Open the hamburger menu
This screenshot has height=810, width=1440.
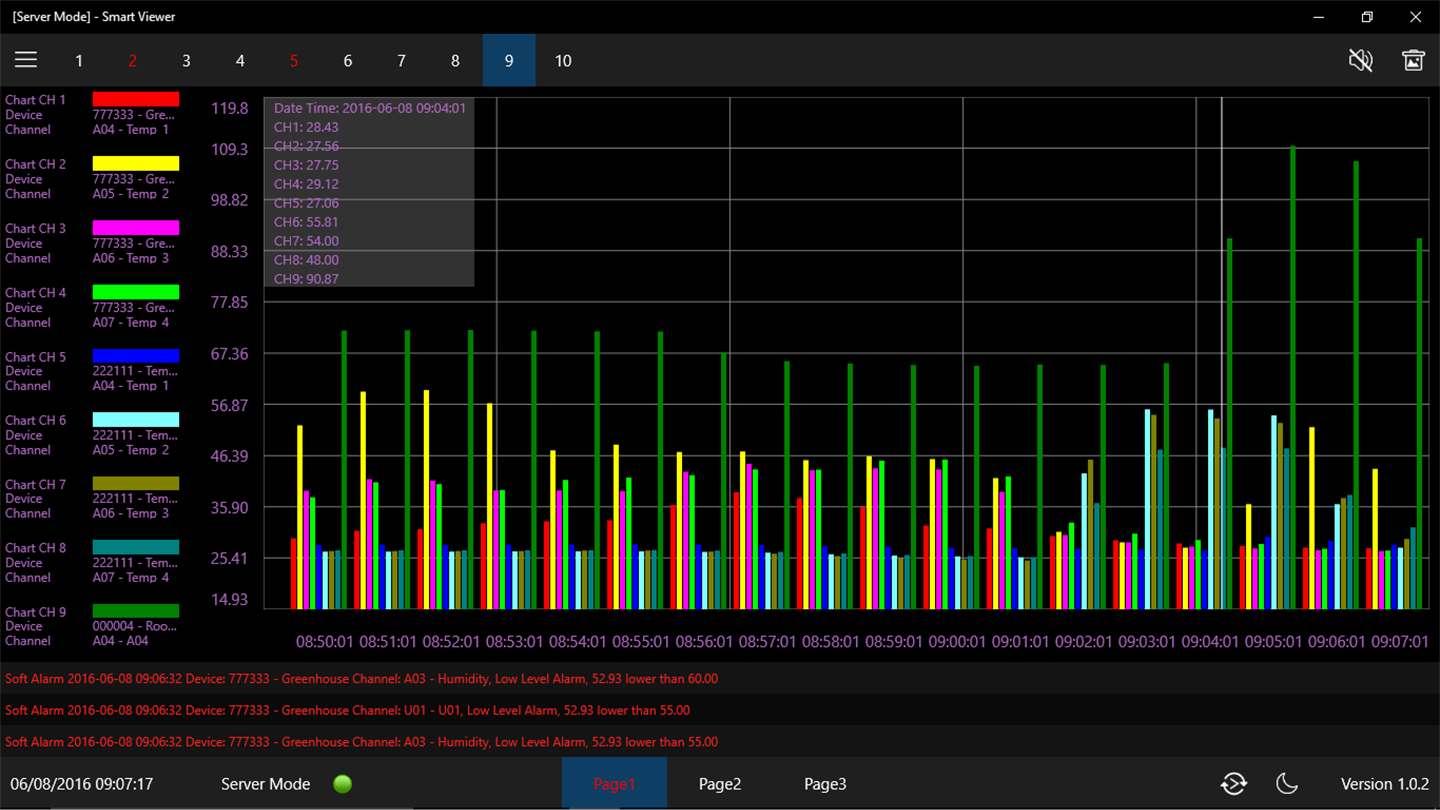pyautogui.click(x=26, y=60)
